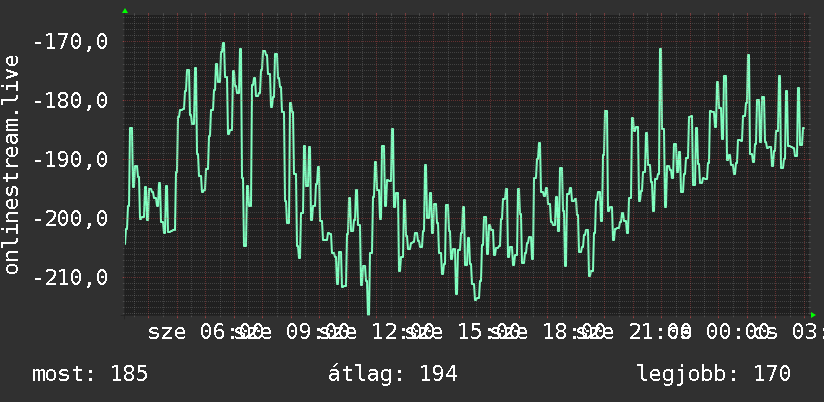Click the -200,0 axis label
824x402 pixels.
pos(70,218)
